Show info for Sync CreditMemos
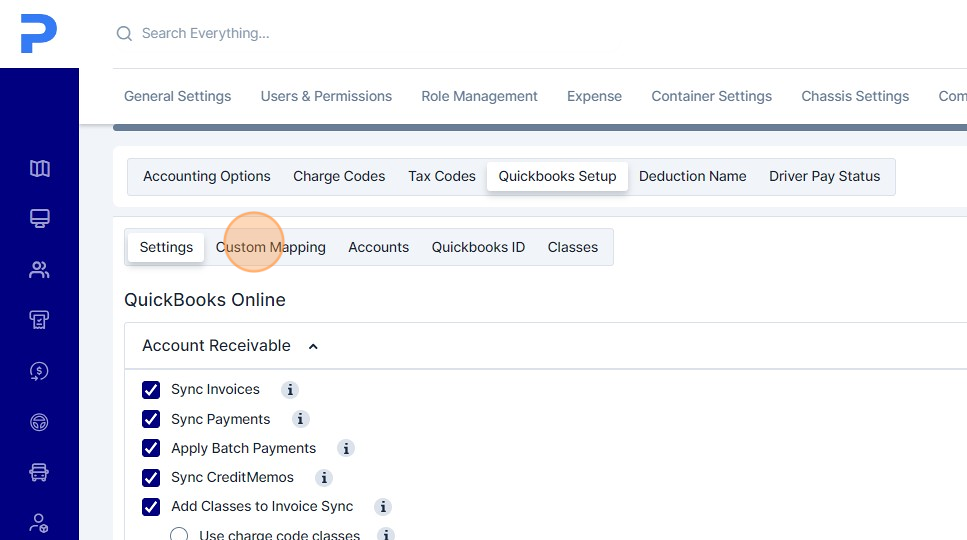The width and height of the screenshot is (967, 540). point(324,478)
